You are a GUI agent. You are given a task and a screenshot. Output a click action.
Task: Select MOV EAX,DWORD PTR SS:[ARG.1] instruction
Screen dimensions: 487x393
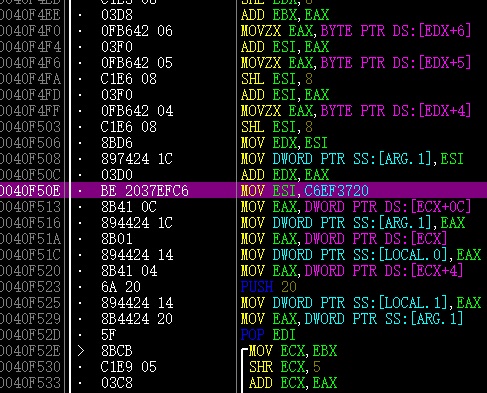(352, 319)
